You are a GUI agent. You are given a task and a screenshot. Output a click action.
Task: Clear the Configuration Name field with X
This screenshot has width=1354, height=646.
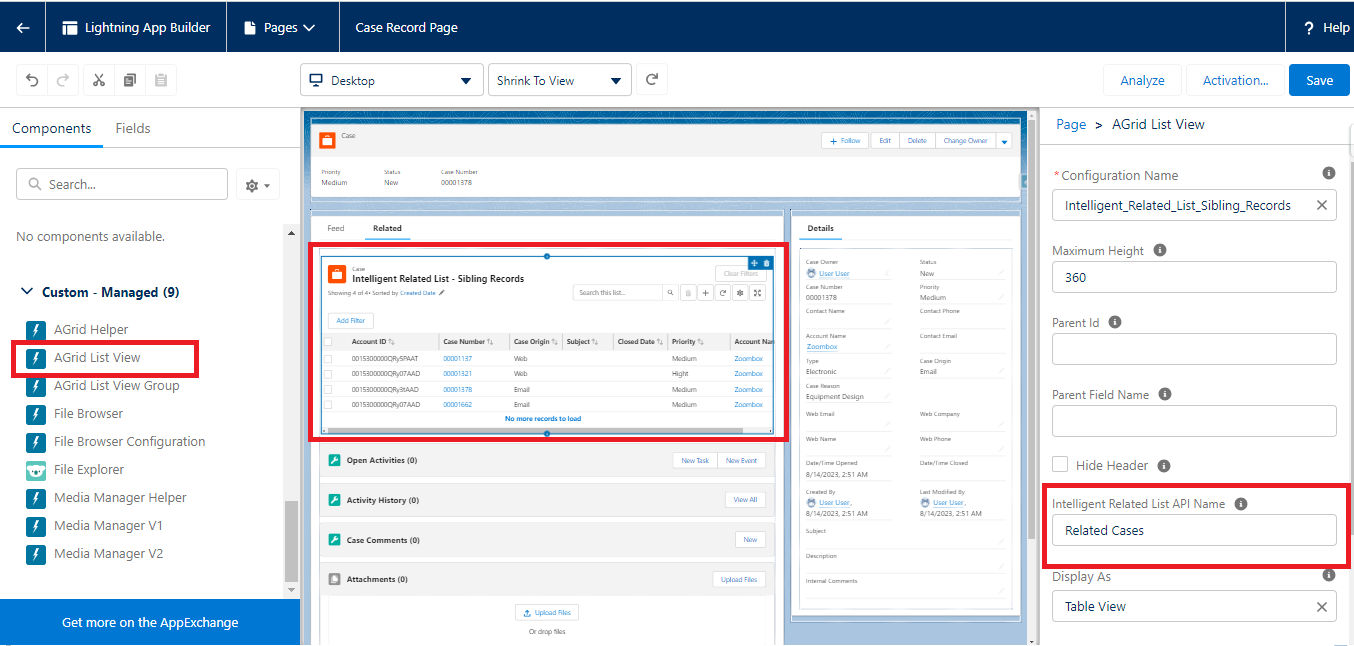[1321, 205]
